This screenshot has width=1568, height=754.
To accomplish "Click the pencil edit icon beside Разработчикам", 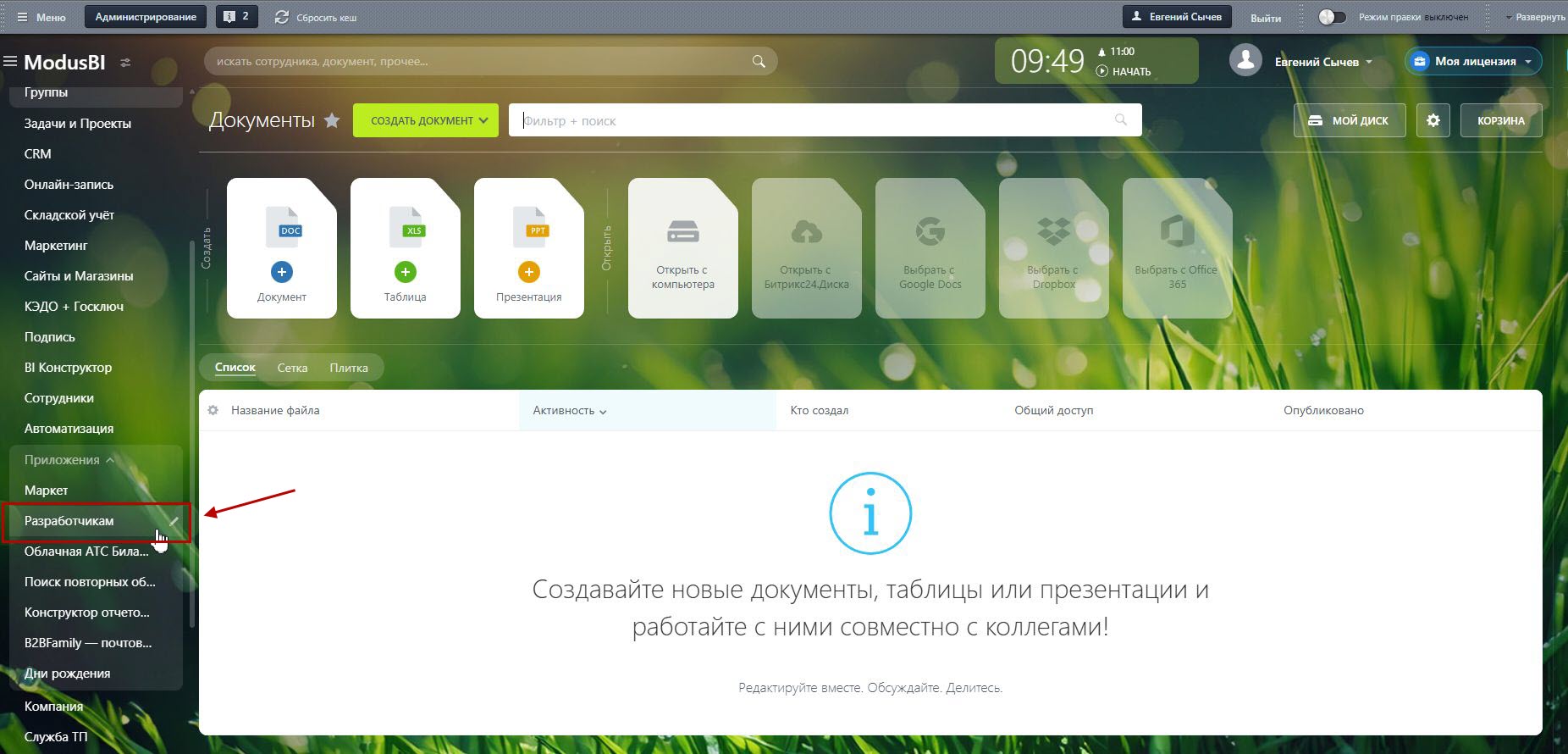I will tap(174, 521).
